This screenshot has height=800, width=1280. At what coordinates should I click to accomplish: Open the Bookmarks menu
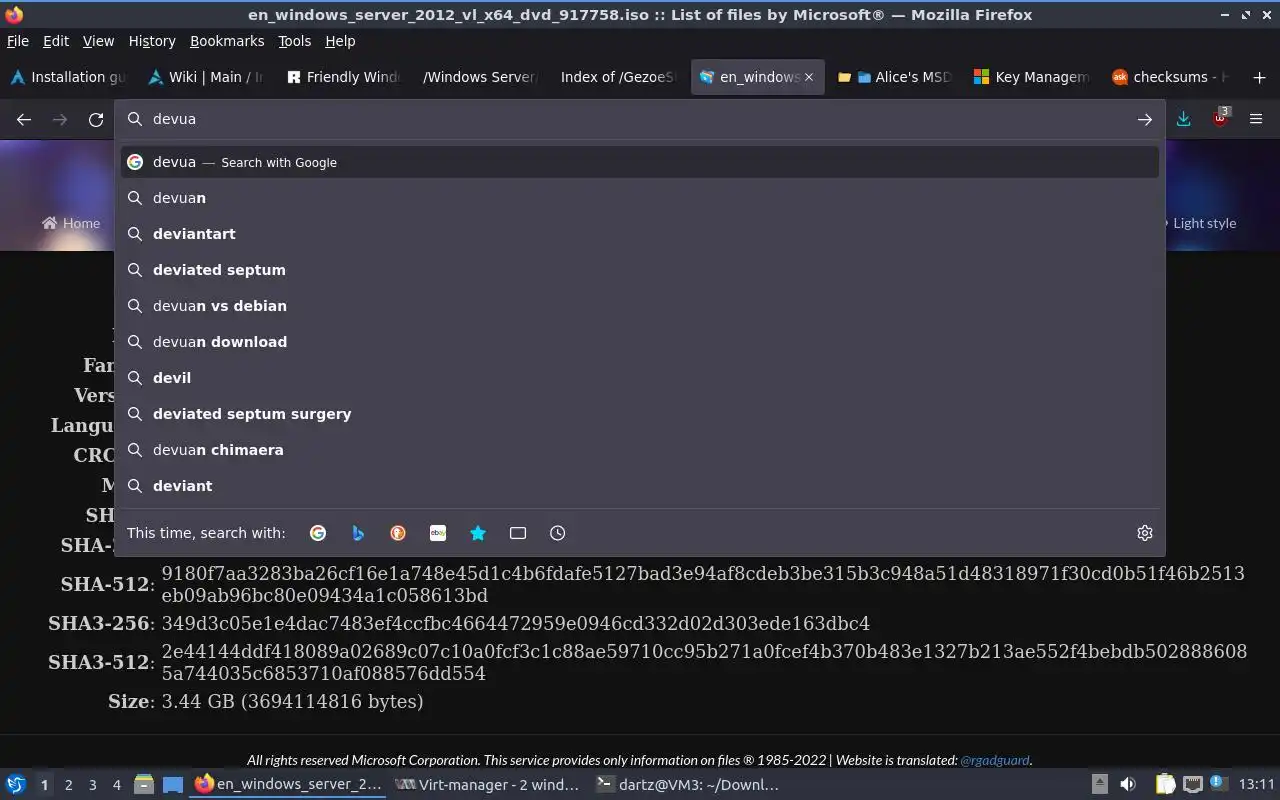227,41
